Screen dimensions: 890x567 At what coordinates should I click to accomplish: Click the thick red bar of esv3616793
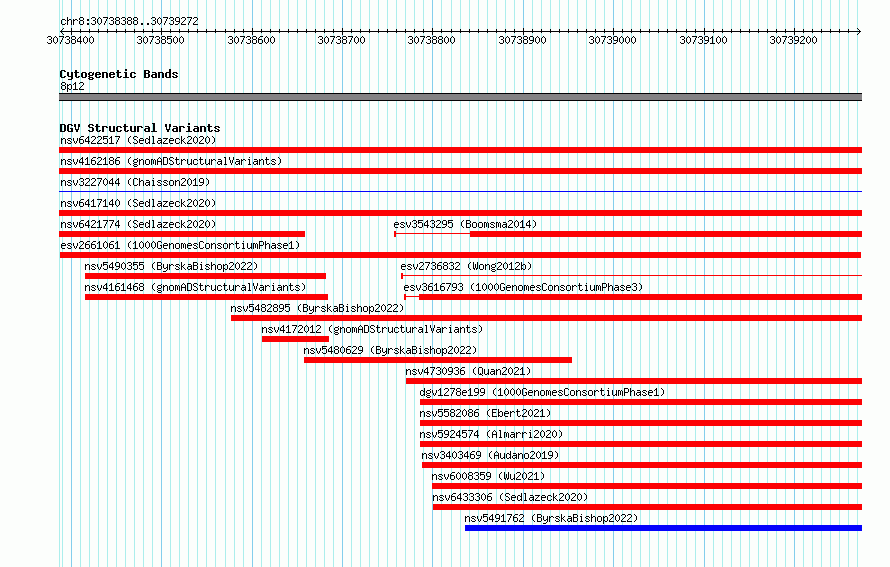640,297
